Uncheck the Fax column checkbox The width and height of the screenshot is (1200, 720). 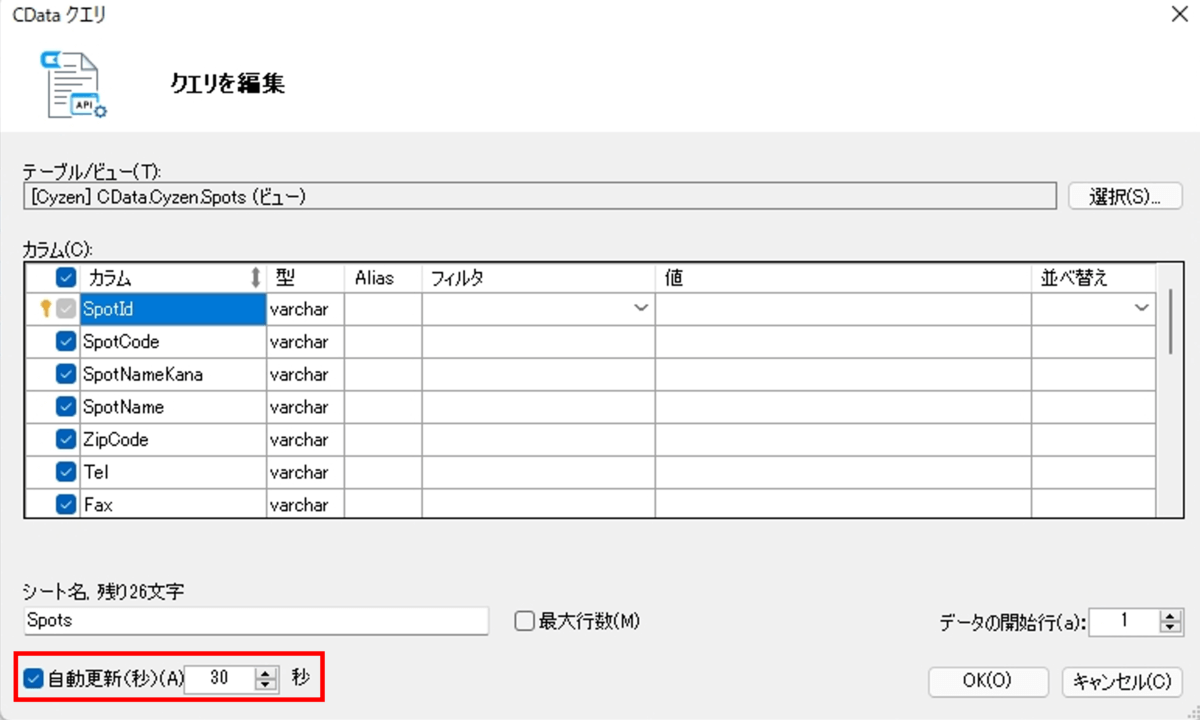pyautogui.click(x=66, y=505)
